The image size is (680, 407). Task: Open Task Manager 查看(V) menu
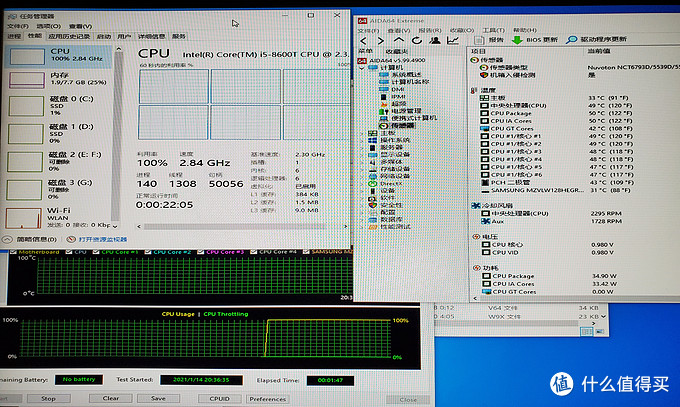[80, 26]
